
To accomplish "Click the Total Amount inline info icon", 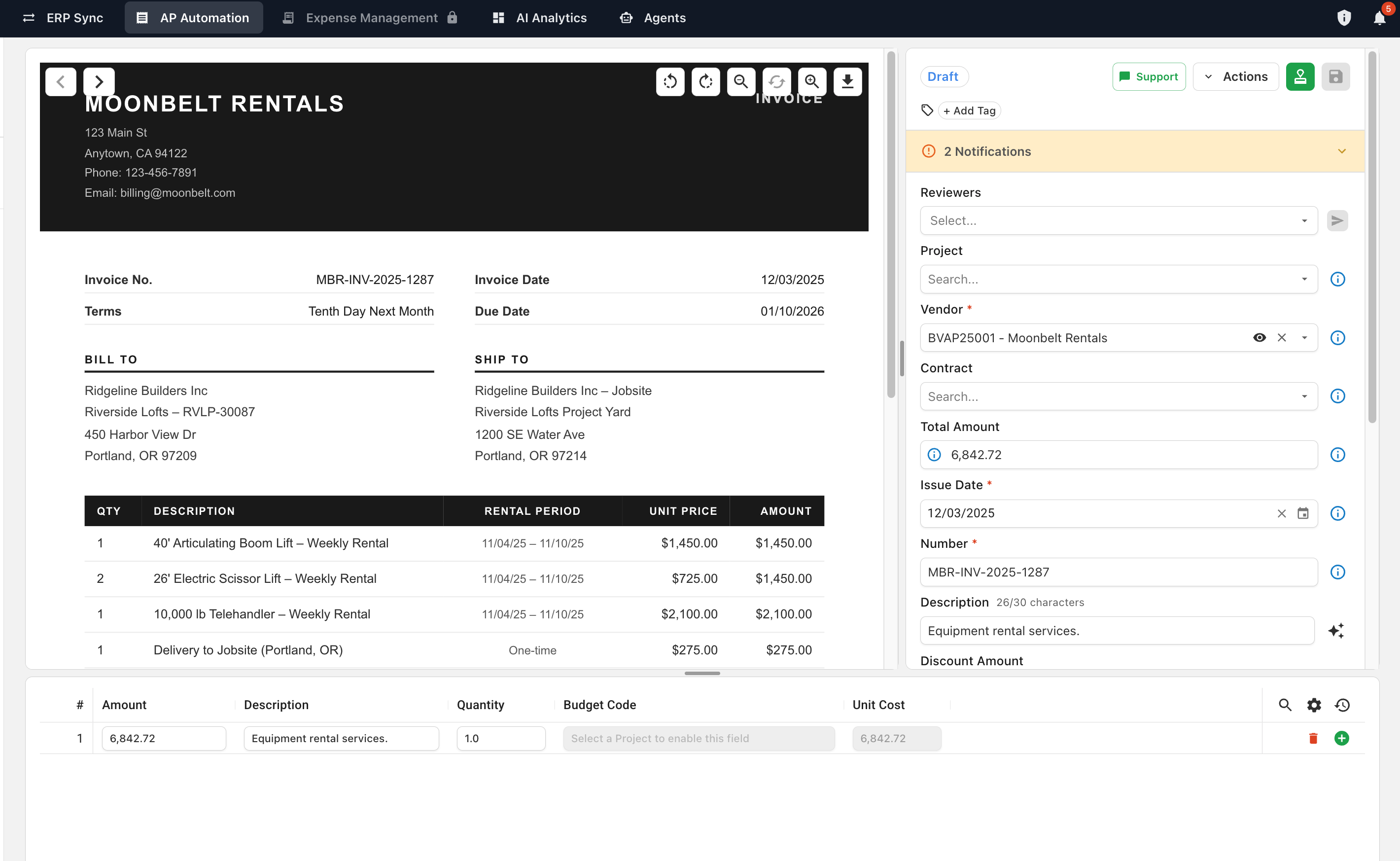I will 934,455.
